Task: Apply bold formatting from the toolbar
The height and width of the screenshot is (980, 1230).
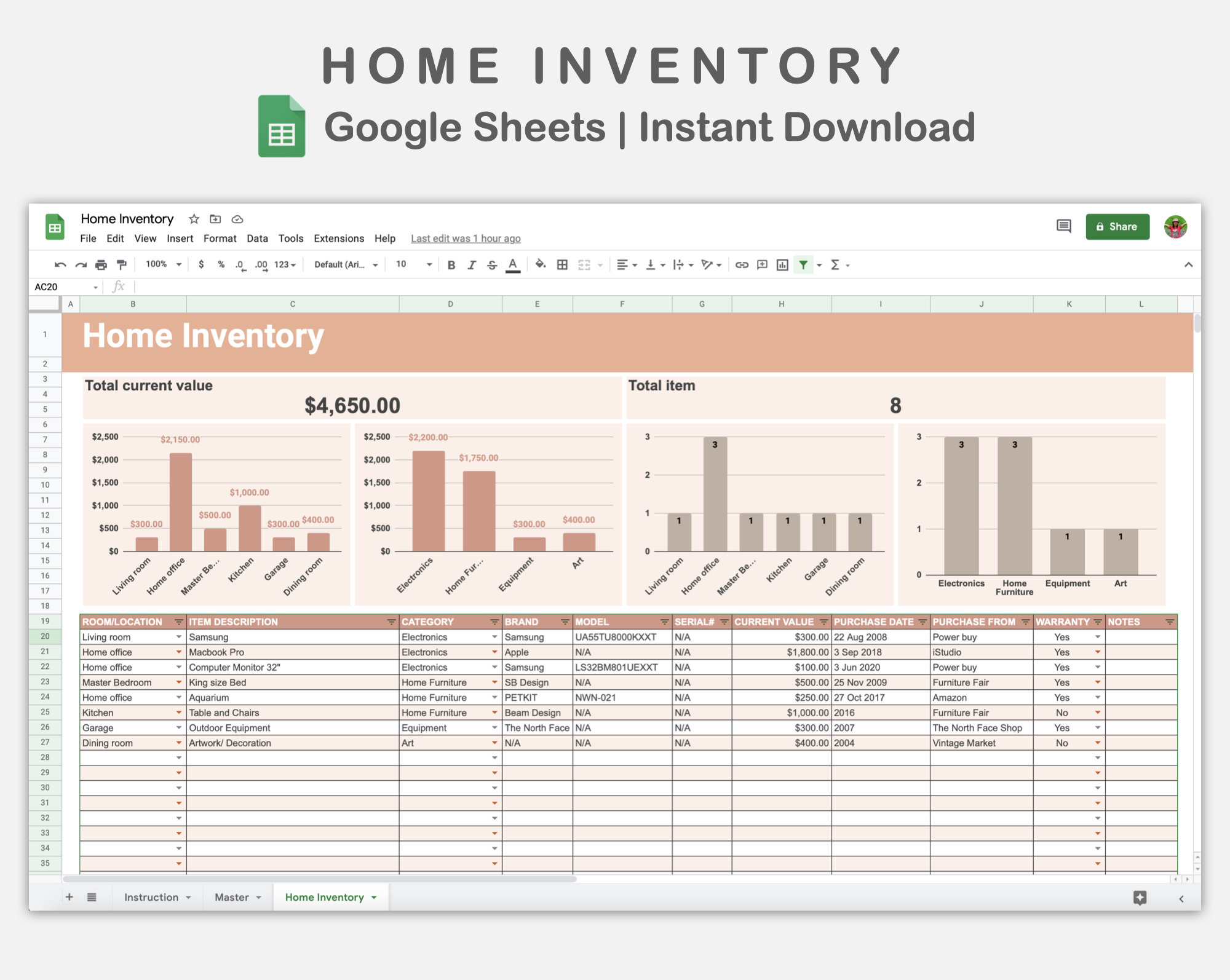Action: (x=451, y=264)
